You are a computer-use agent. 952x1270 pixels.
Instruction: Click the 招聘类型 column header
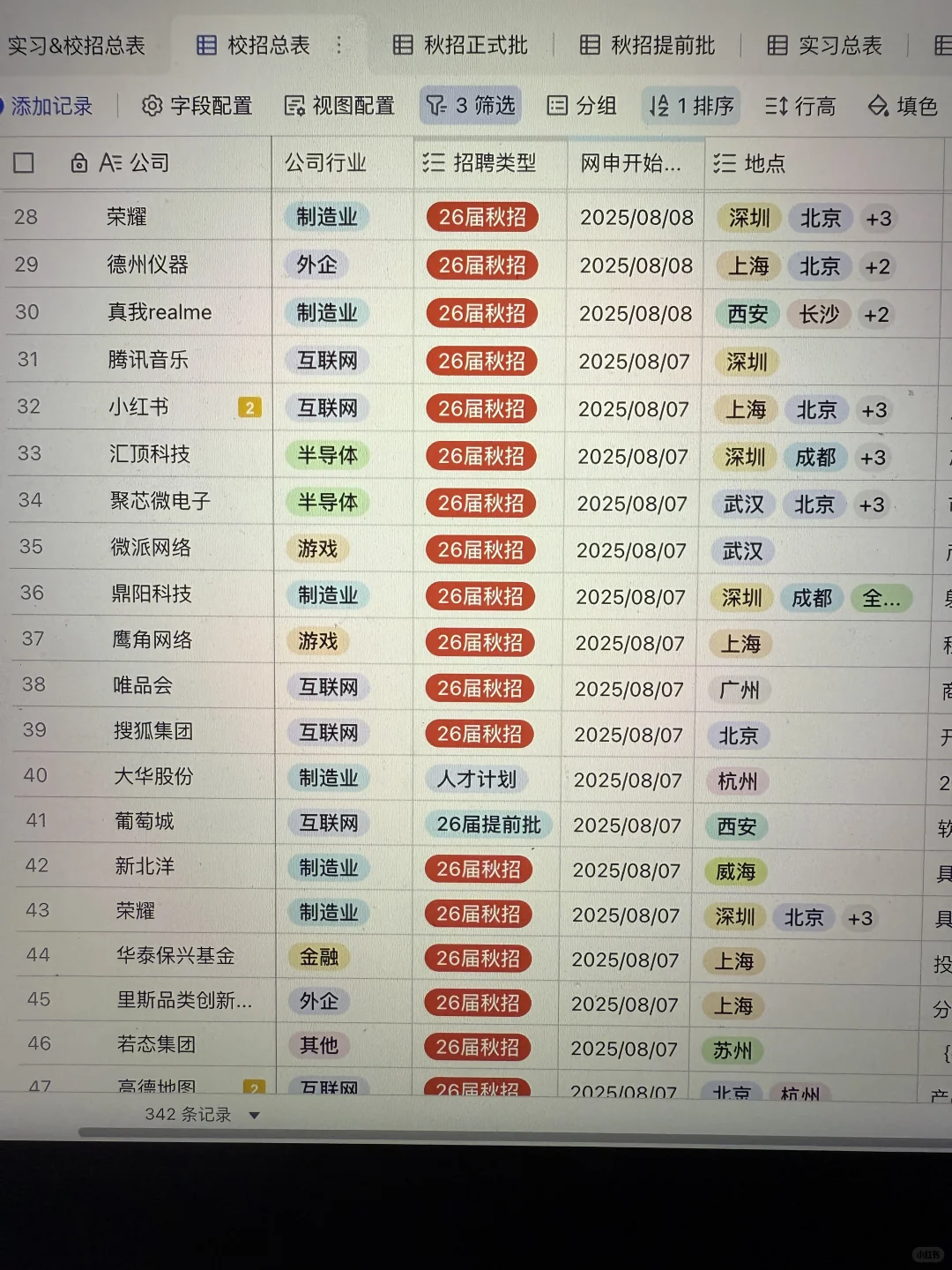pos(490,163)
